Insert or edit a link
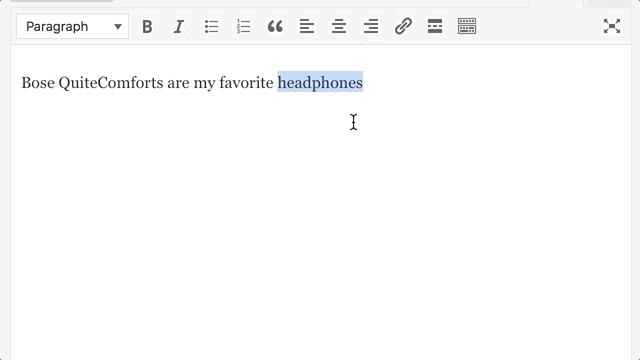The image size is (640, 360). click(403, 27)
